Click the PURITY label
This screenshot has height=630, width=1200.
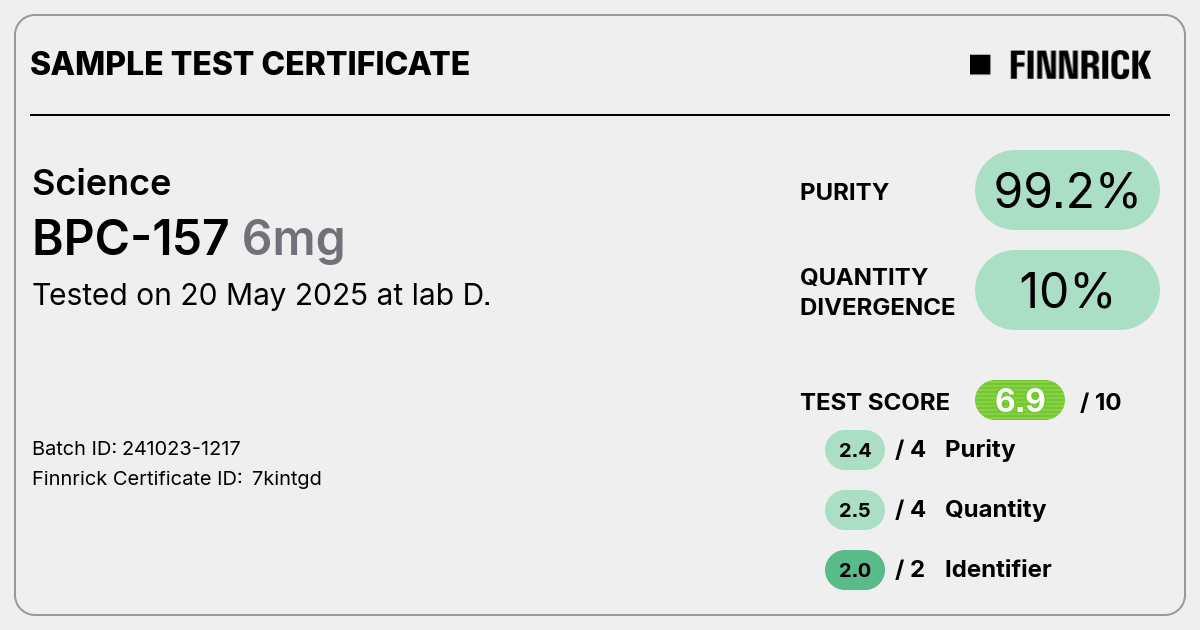coord(844,192)
